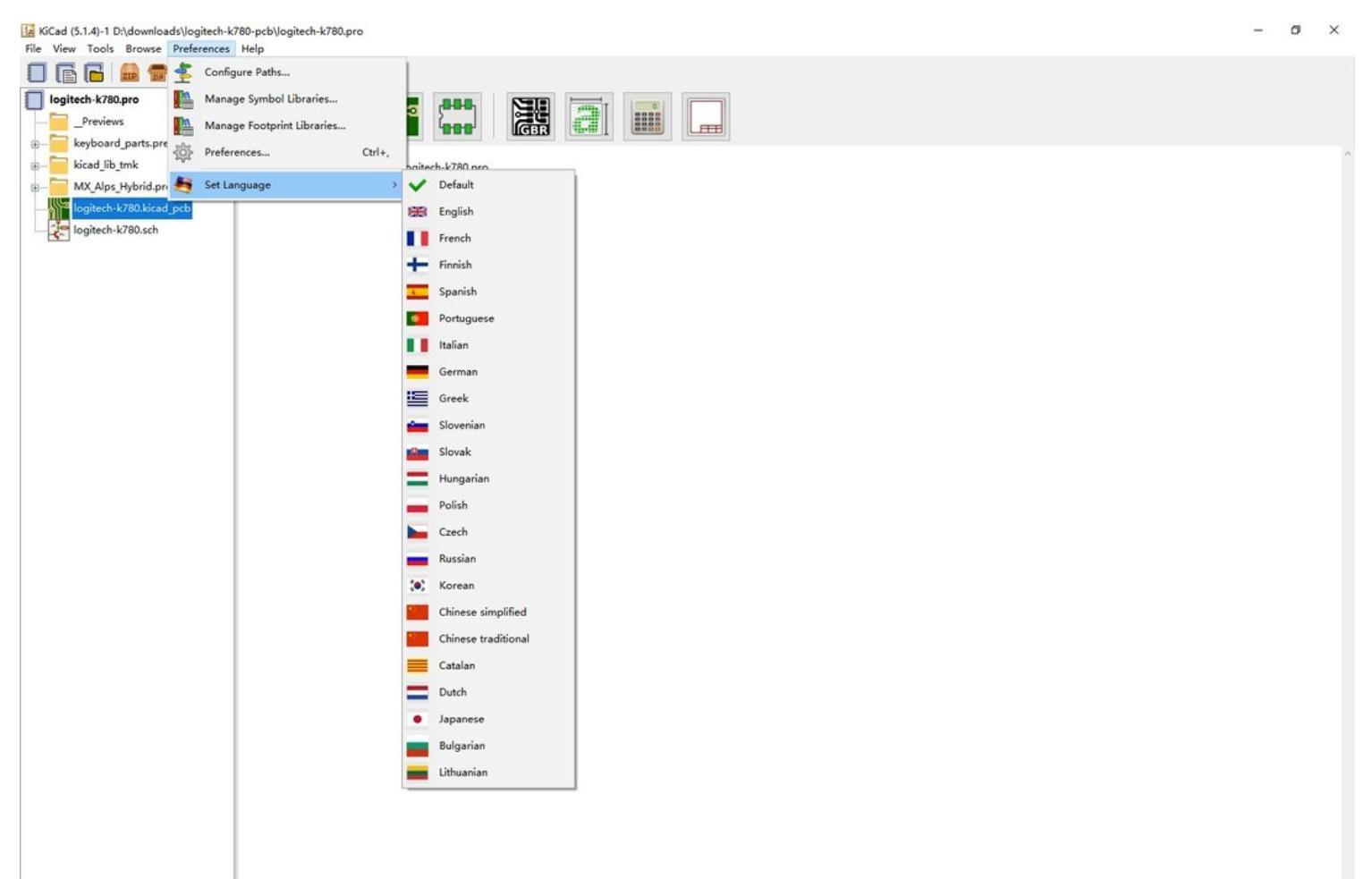Switch language to English
Viewport: 1372px width, 879px height.
click(455, 212)
